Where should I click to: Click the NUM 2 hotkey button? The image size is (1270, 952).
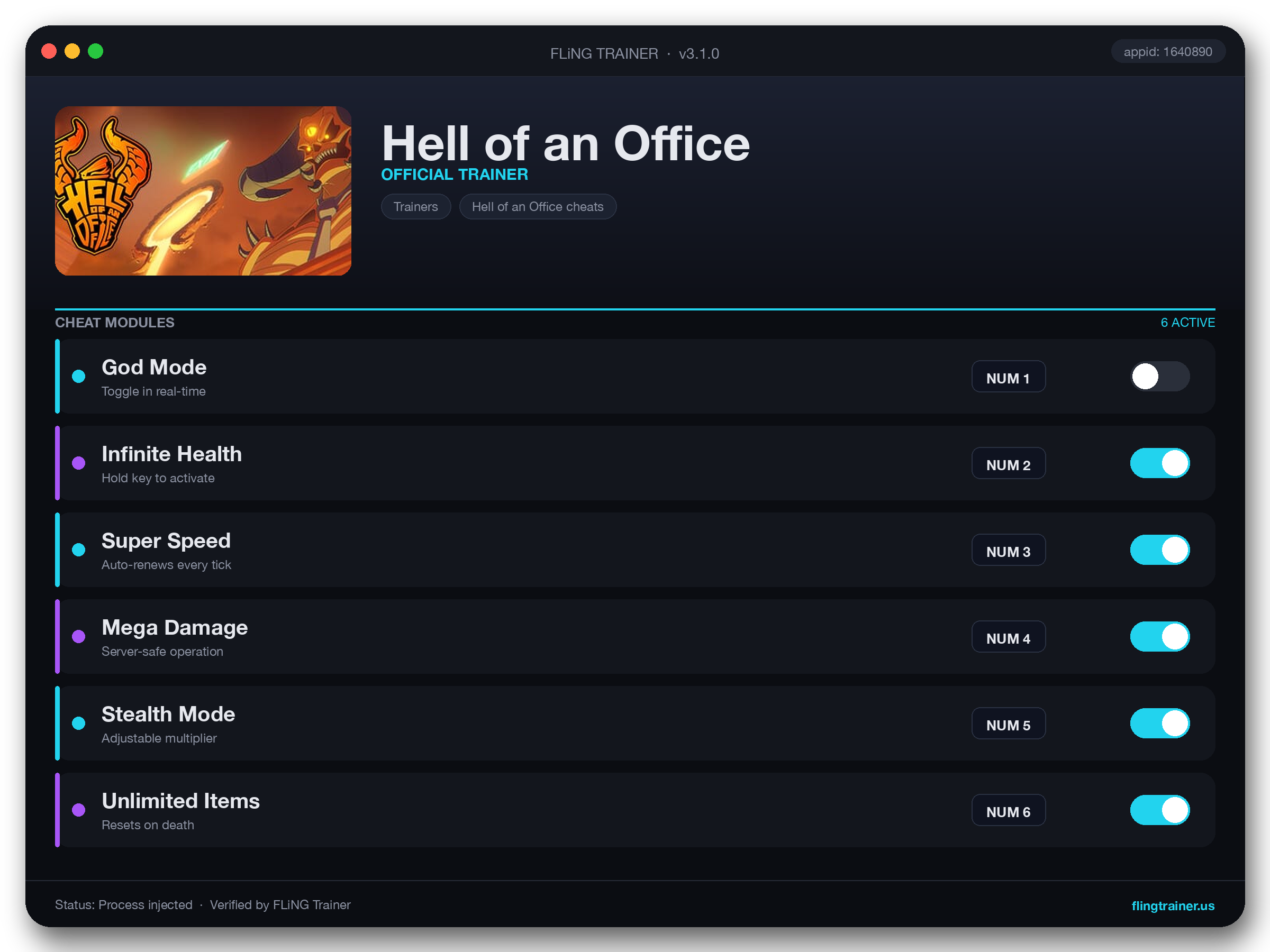pos(1008,464)
